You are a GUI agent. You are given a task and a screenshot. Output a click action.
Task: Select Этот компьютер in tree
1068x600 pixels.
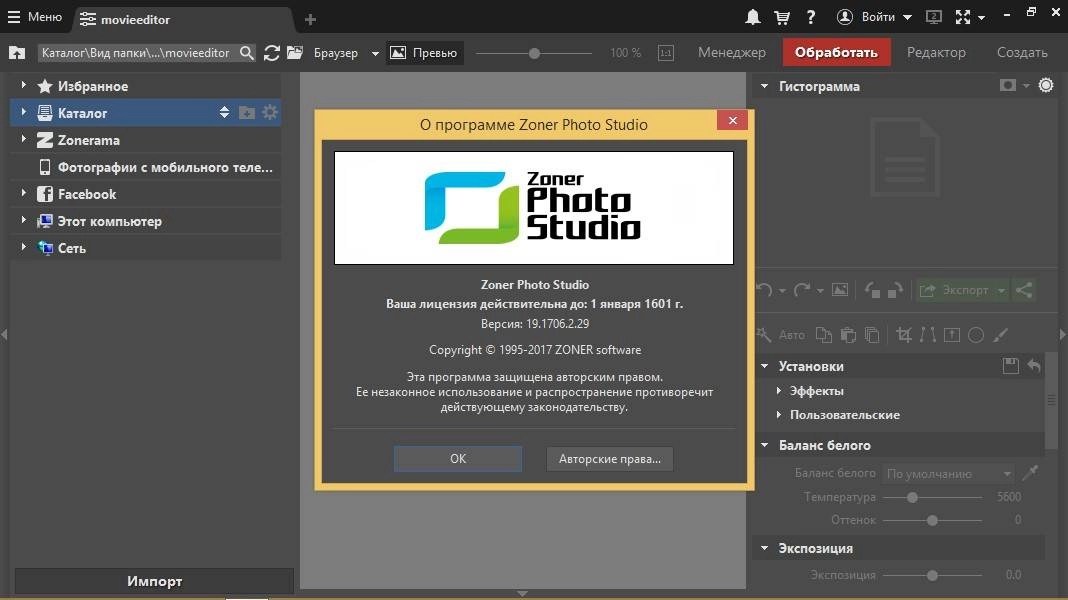point(109,221)
